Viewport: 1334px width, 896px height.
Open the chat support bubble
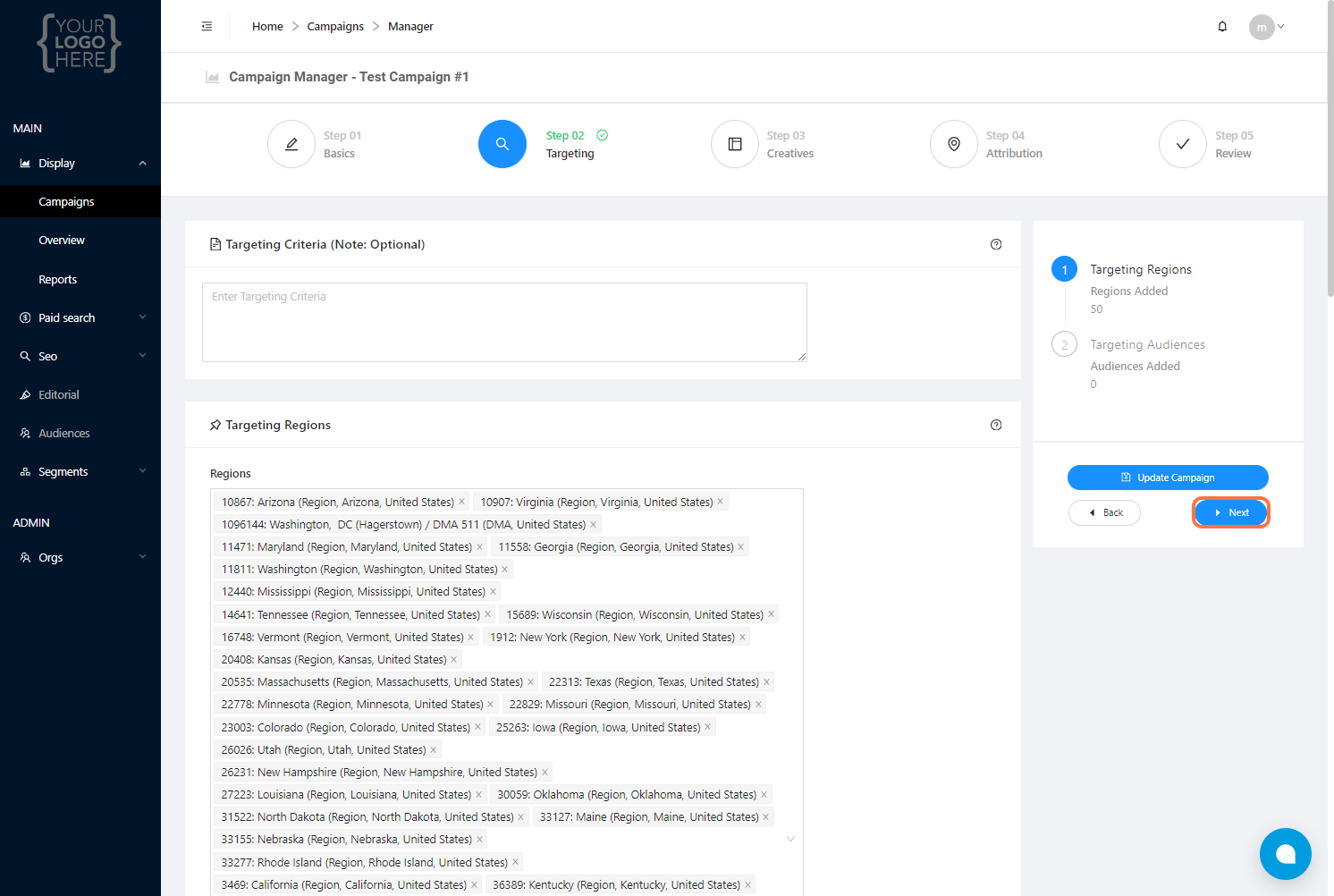(1286, 854)
